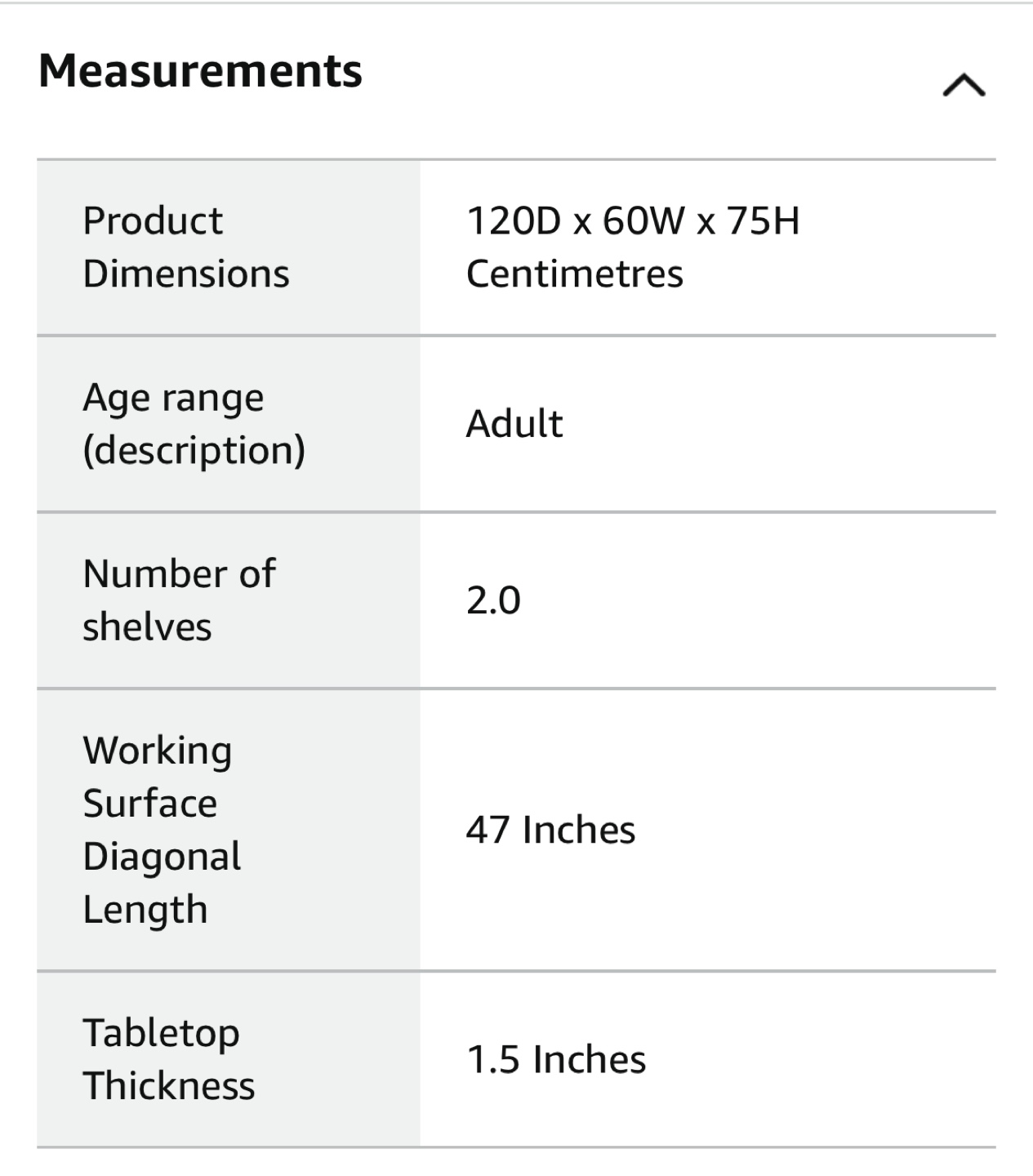The height and width of the screenshot is (1176, 1033).
Task: Click the word Dimensions in first row
Action: pyautogui.click(x=186, y=274)
